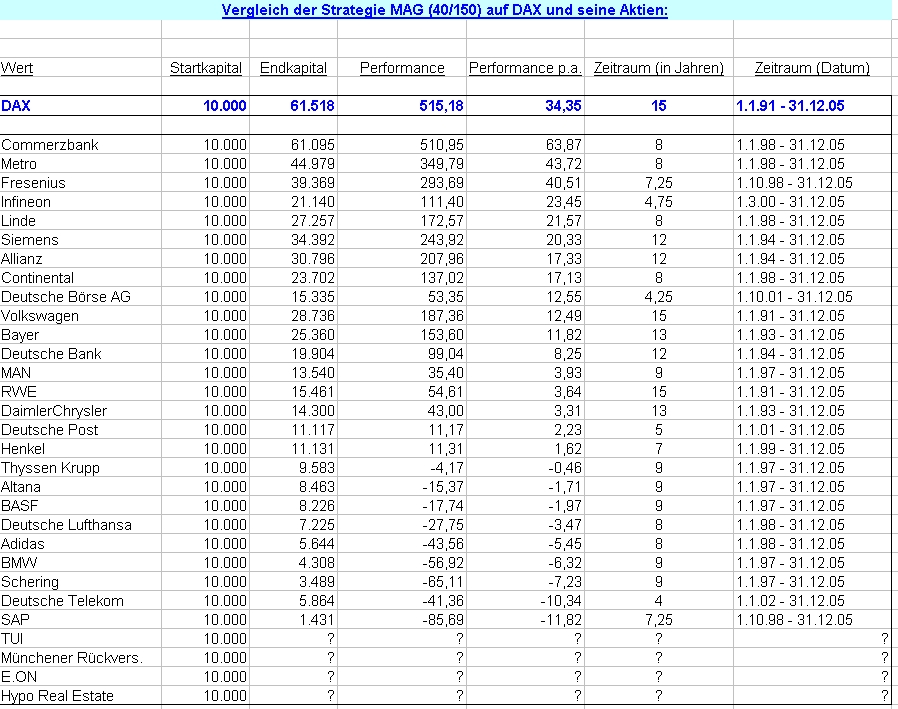Select the Deutsche Börse AG cell

coord(66,297)
